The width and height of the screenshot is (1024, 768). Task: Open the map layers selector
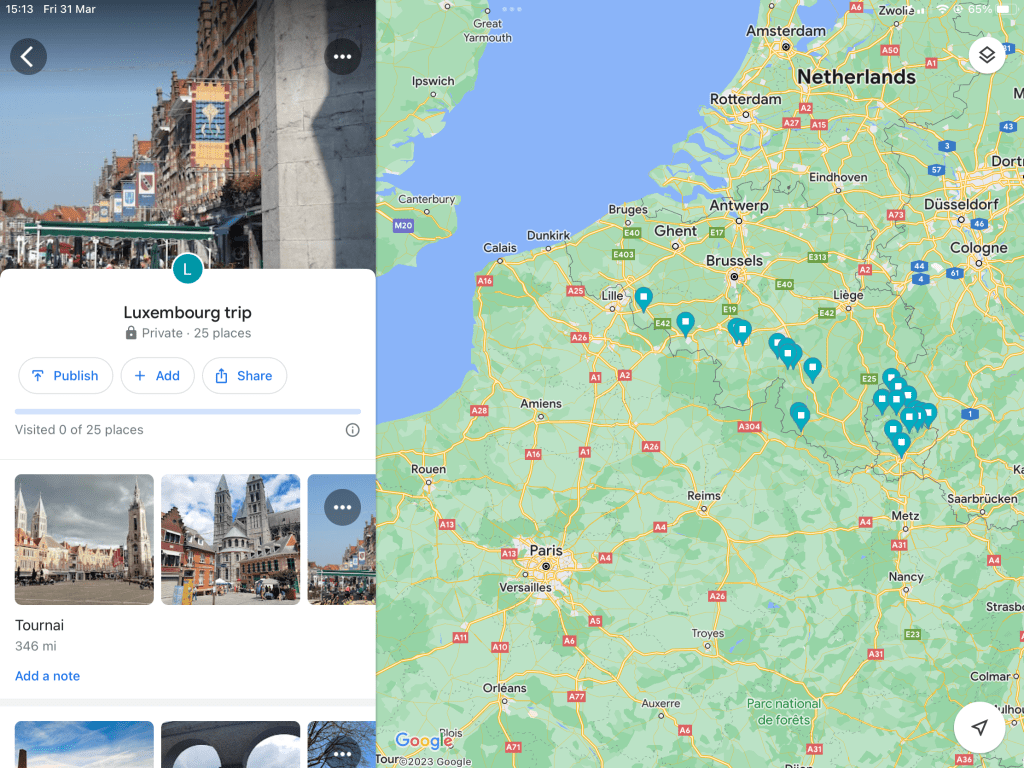987,55
